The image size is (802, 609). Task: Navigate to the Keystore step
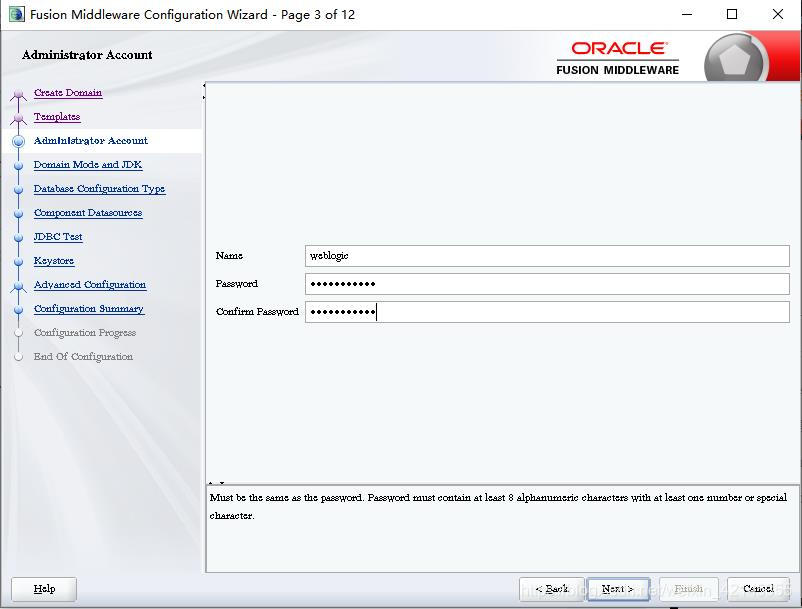(54, 261)
